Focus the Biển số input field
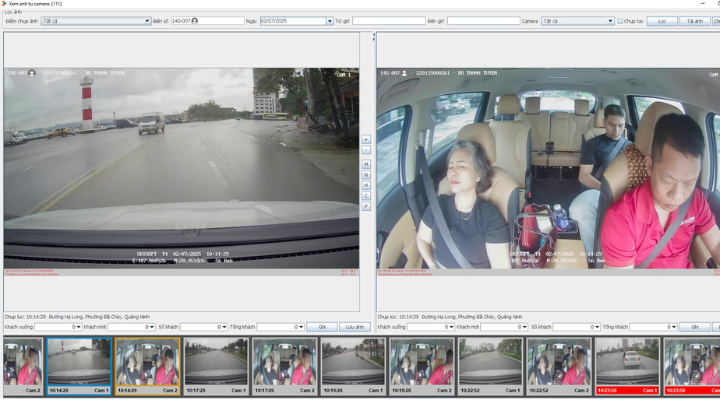 [x=207, y=21]
